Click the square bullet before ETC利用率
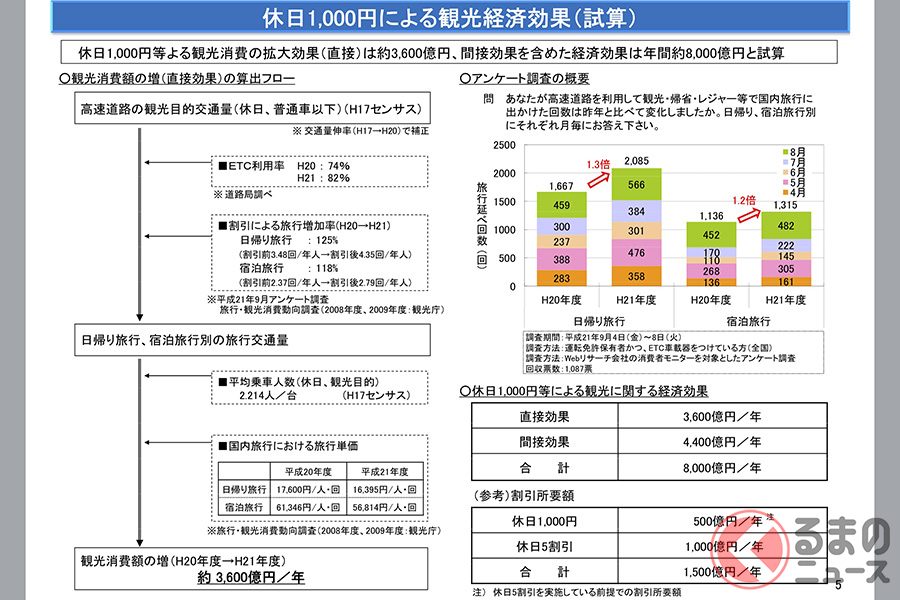 [x=223, y=165]
